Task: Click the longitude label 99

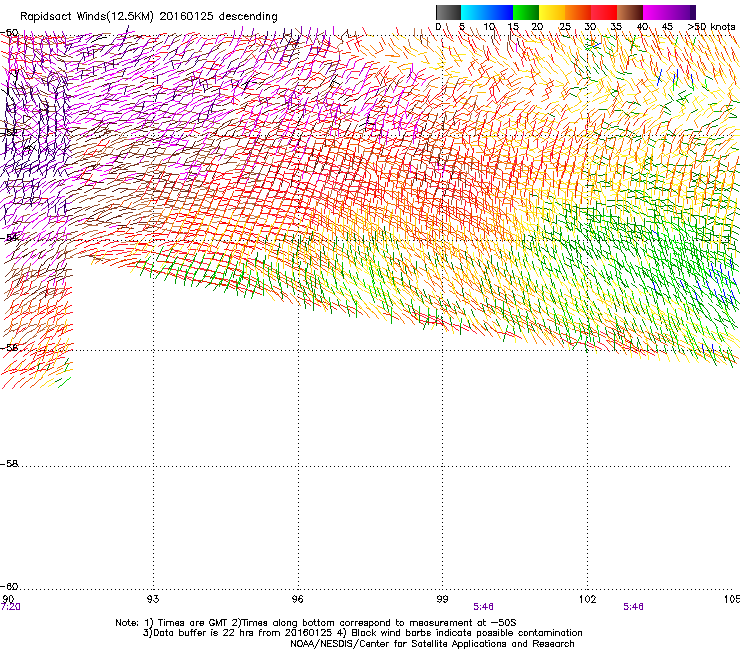Action: click(x=442, y=599)
